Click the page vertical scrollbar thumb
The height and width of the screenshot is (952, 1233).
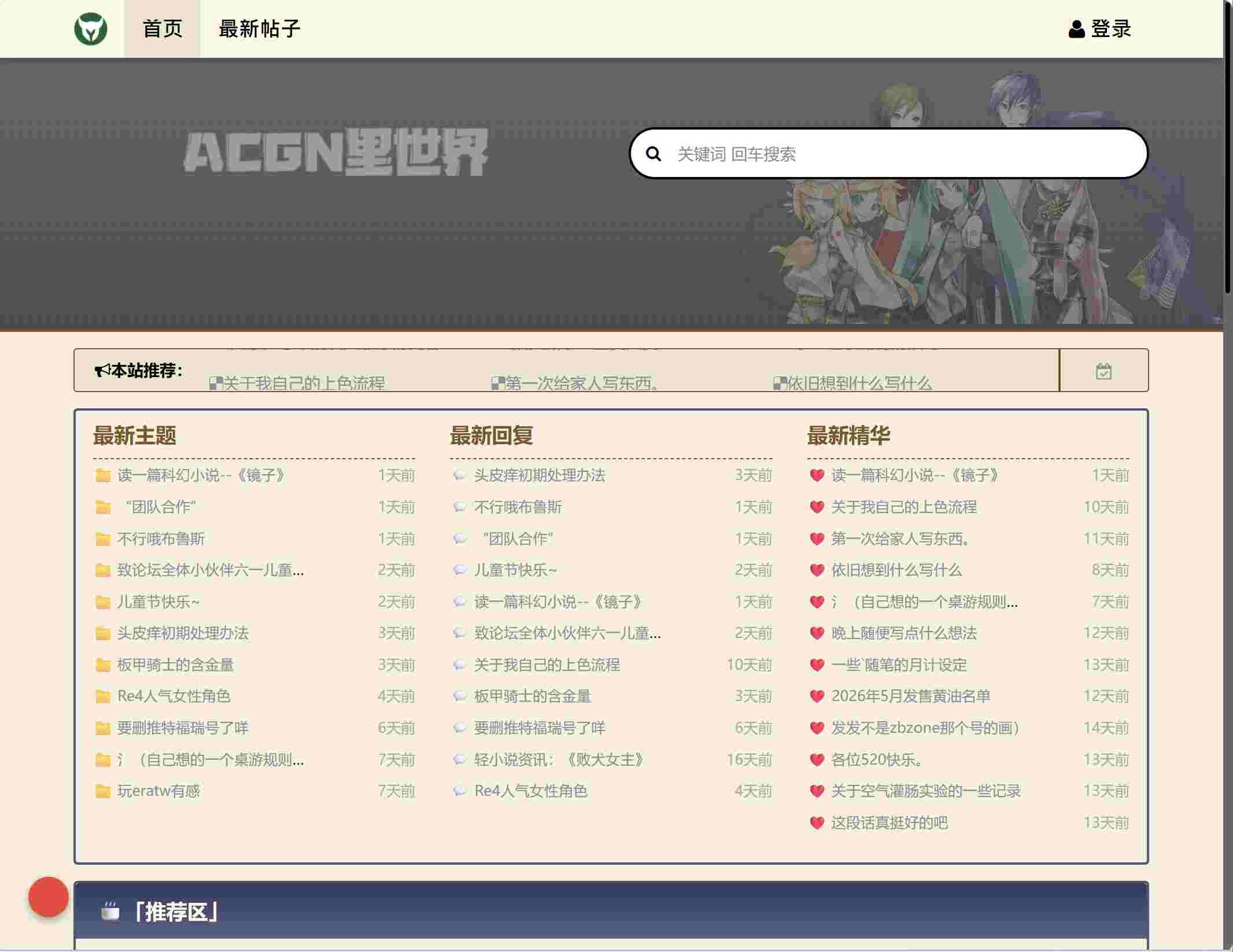pos(1228,147)
